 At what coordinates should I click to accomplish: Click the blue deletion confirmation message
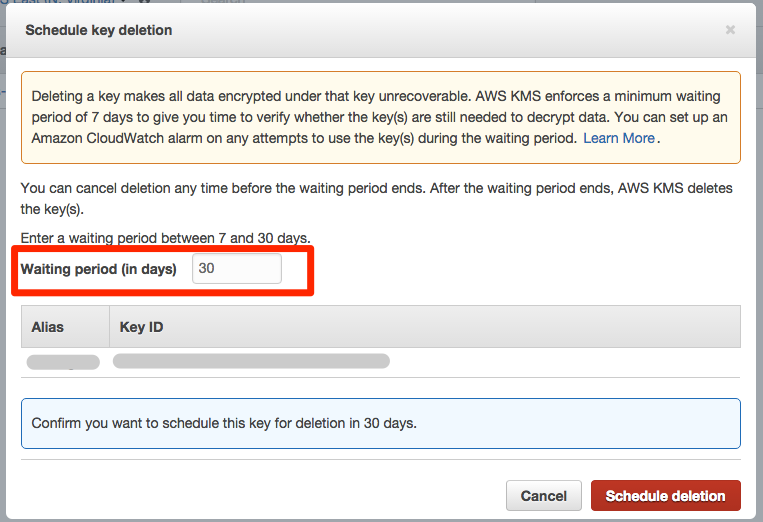tap(224, 423)
